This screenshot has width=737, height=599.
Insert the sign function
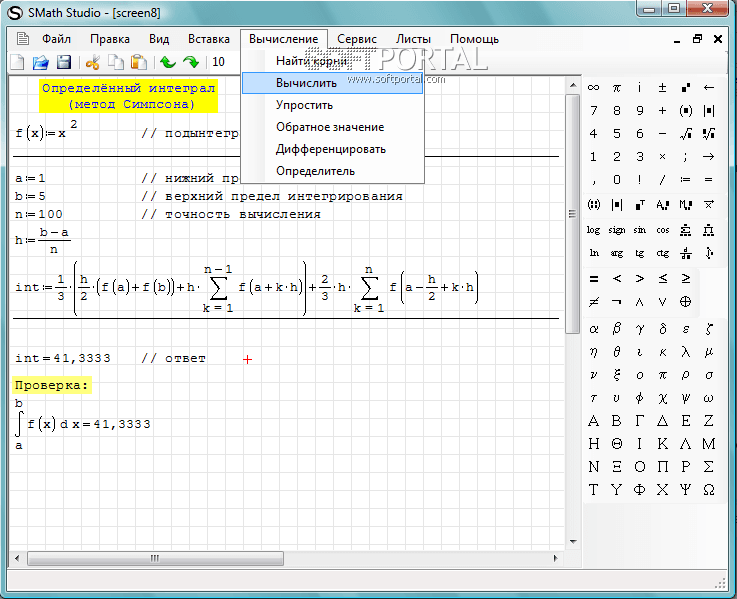617,230
